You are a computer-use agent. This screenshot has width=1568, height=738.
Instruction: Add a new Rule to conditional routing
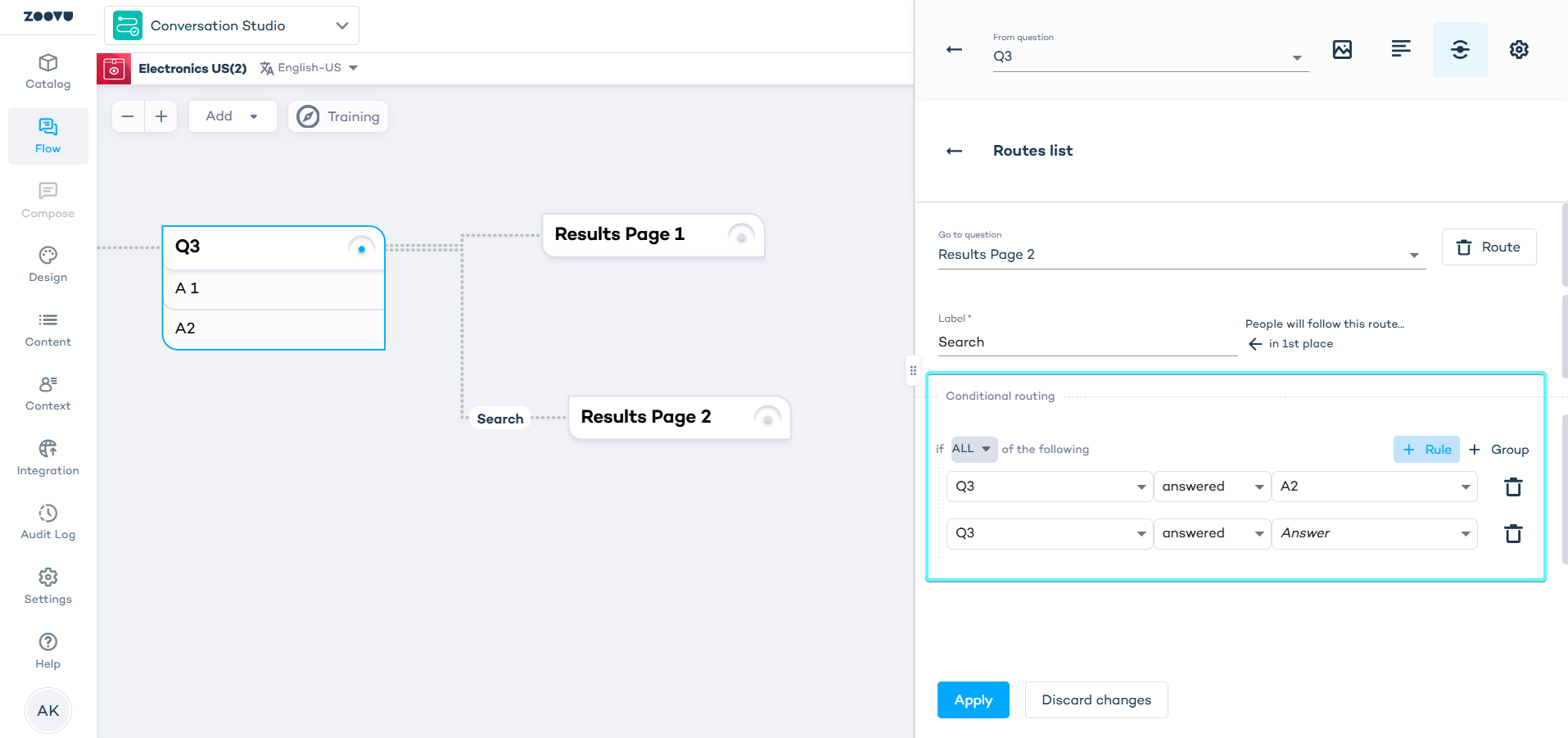pyautogui.click(x=1426, y=450)
